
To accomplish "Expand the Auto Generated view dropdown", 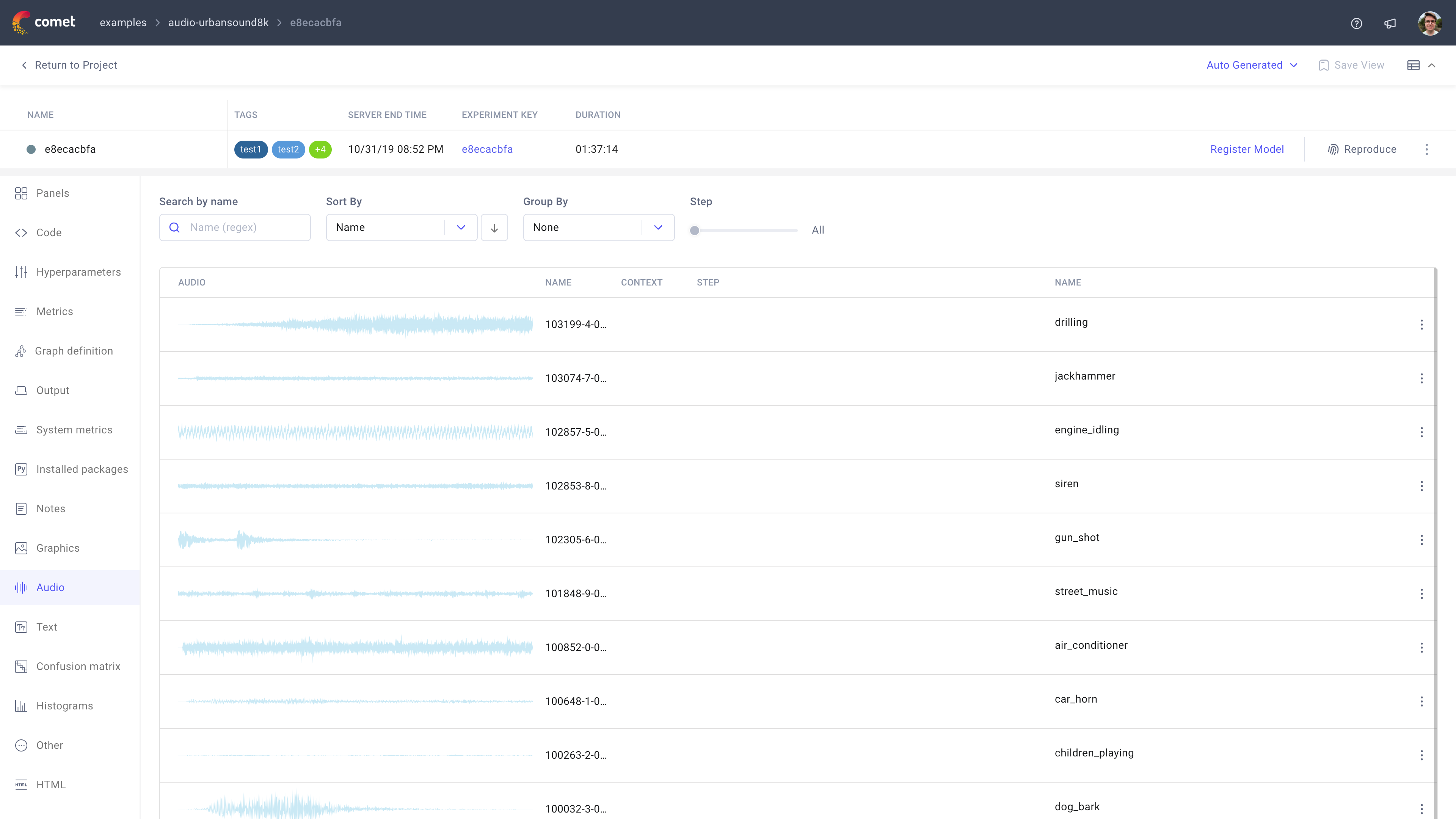I will coord(1251,65).
